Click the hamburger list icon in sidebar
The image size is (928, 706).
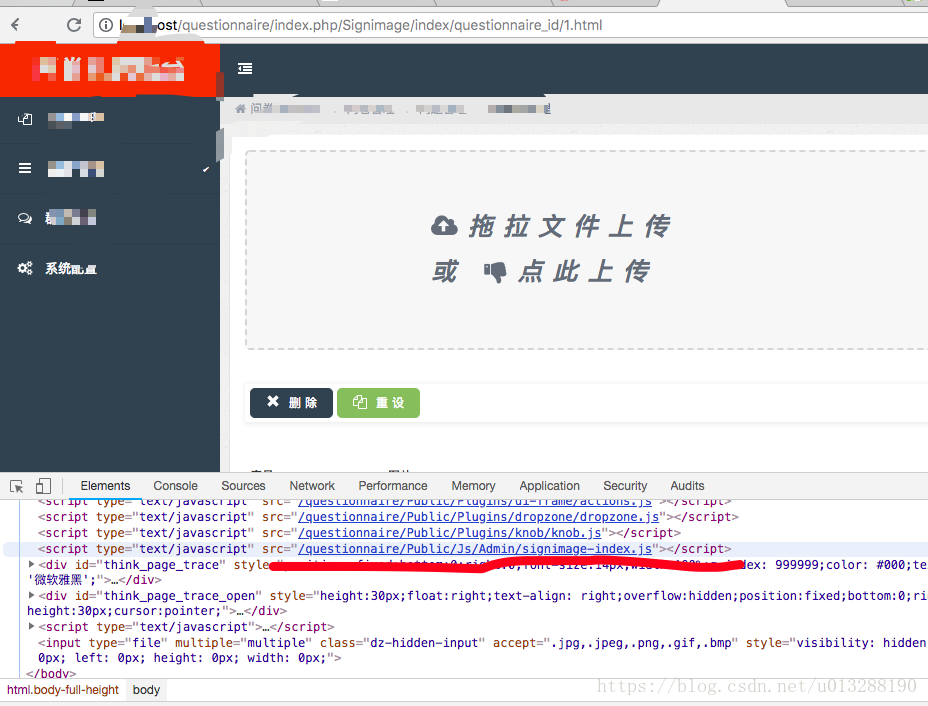[25, 168]
